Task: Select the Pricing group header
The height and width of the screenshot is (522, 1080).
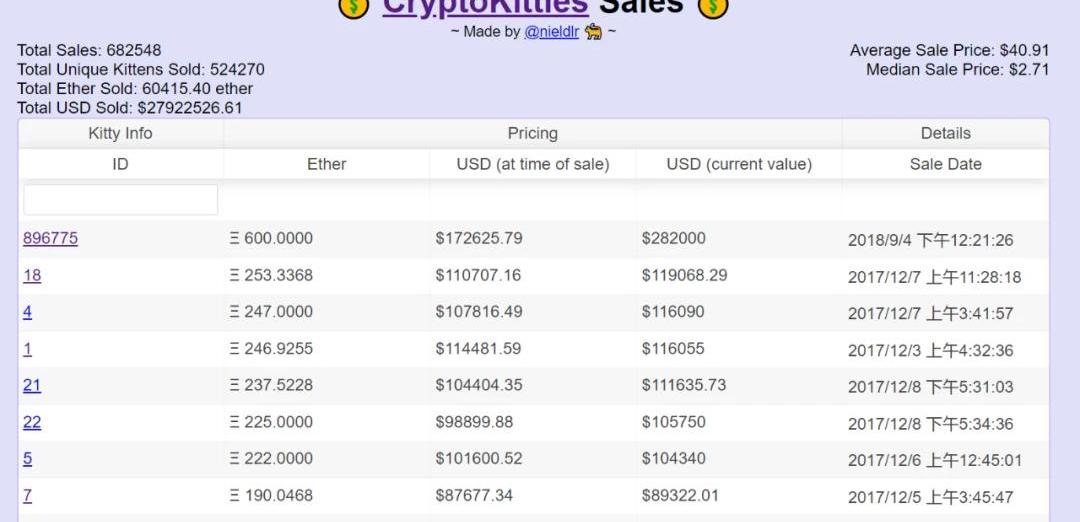Action: (x=532, y=133)
